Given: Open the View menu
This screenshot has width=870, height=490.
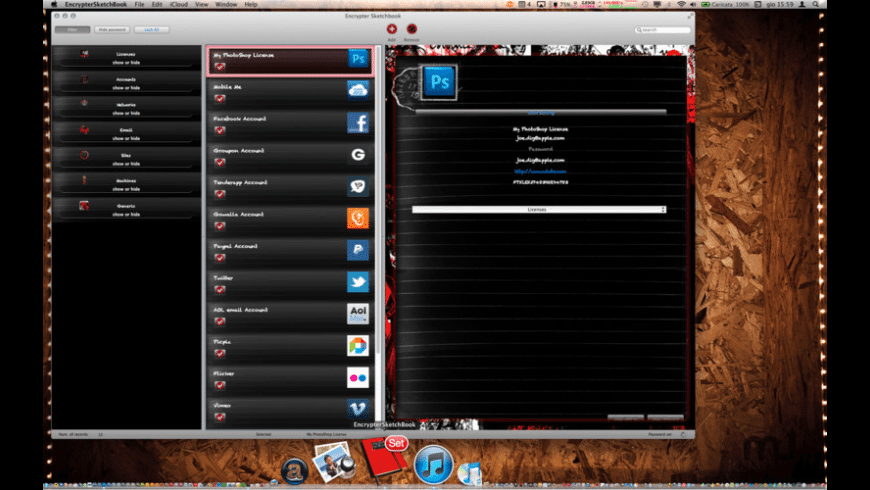Looking at the screenshot, I should (201, 4).
